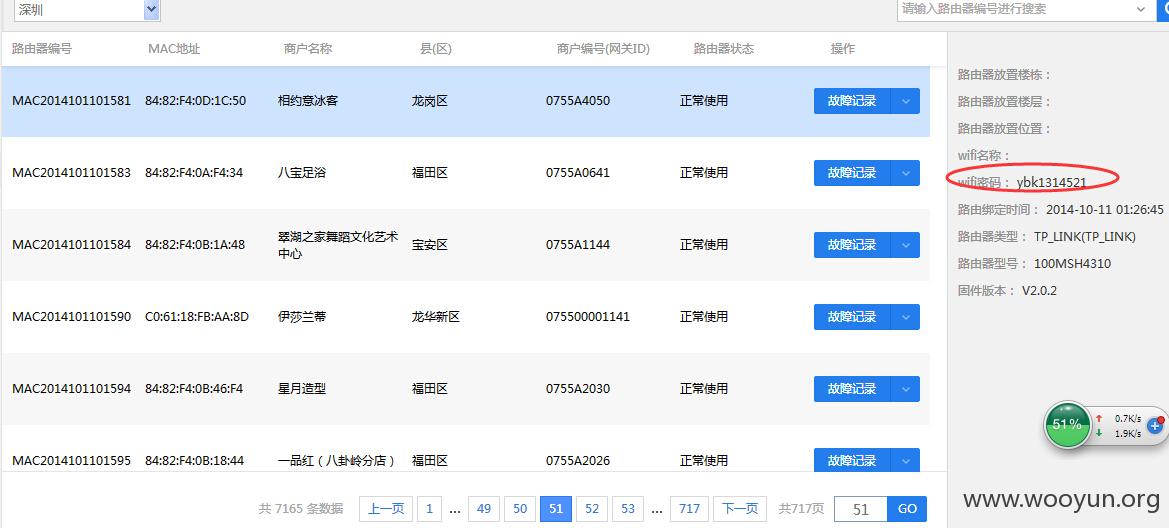1169x528 pixels.
Task: Click the 路由器状态 column header
Action: pyautogui.click(x=724, y=48)
